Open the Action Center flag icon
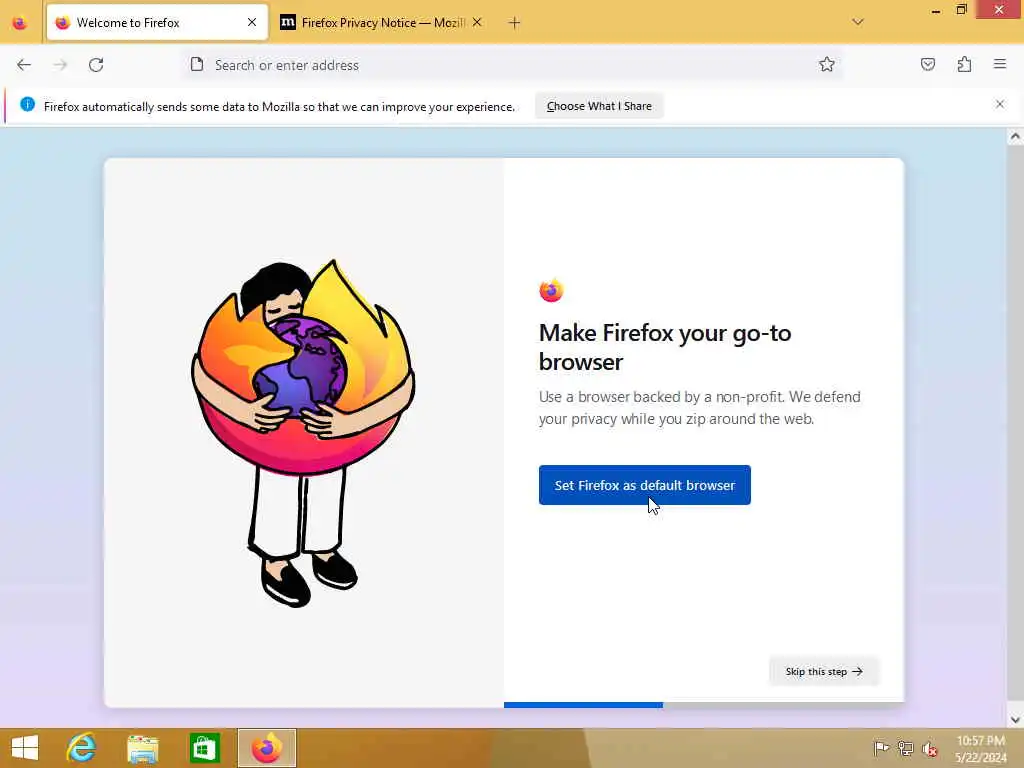The height and width of the screenshot is (768, 1024). pyautogui.click(x=881, y=748)
